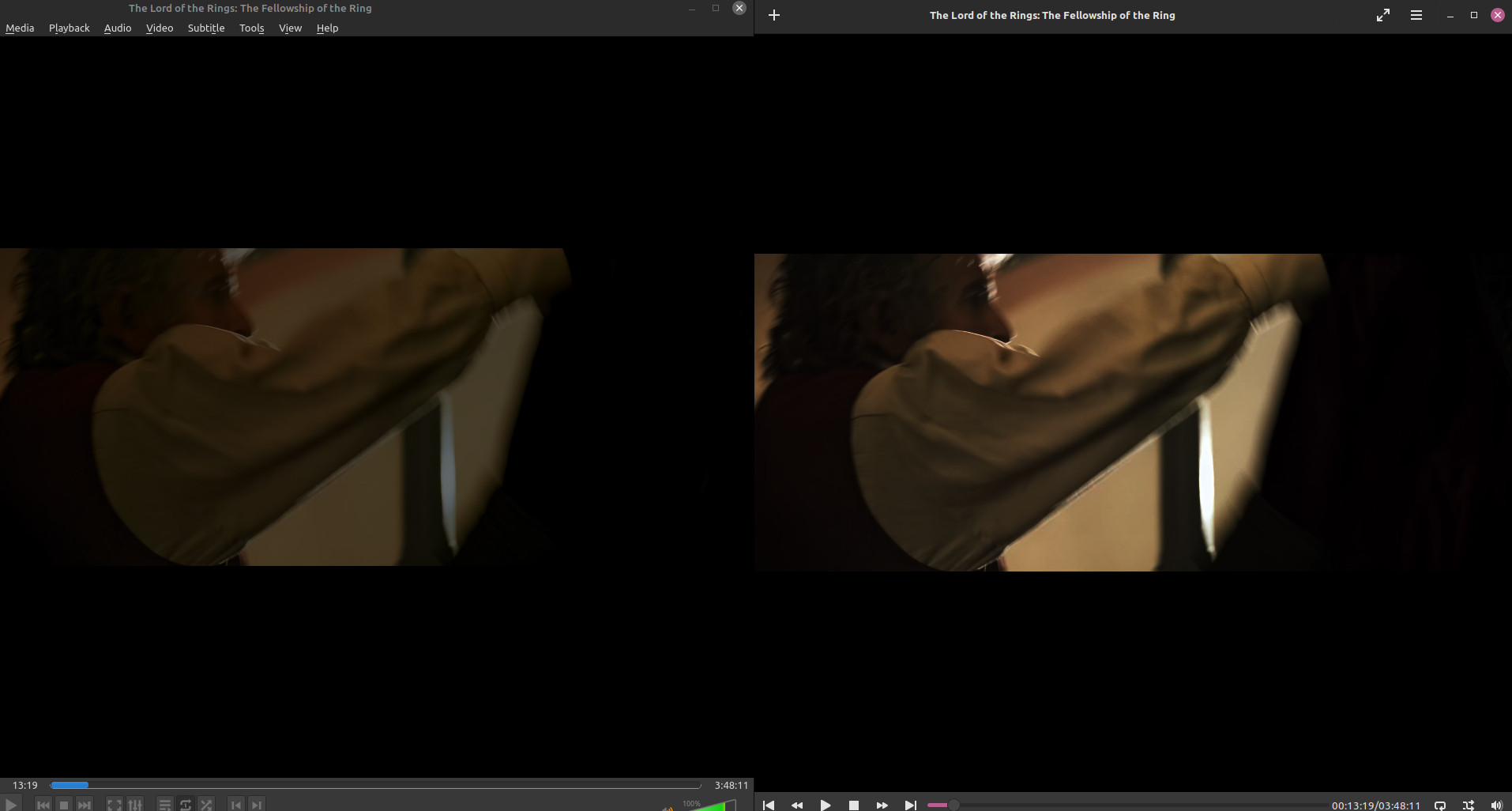This screenshot has height=811, width=1512.
Task: Click VLC total time 3:48:11
Action: tap(732, 785)
